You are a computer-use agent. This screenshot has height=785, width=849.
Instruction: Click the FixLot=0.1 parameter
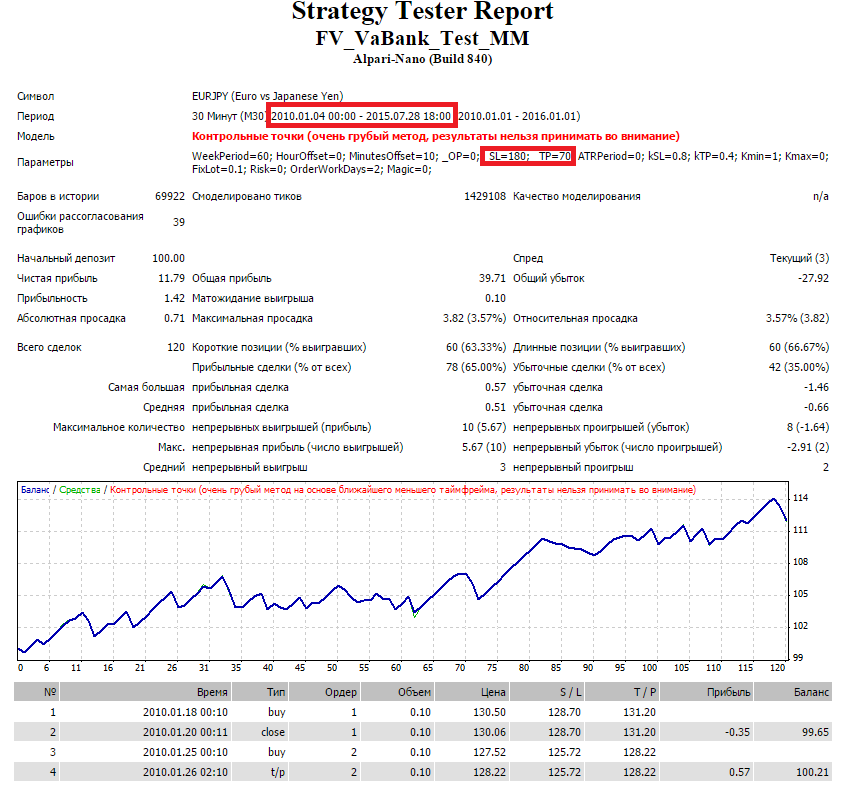[219, 169]
